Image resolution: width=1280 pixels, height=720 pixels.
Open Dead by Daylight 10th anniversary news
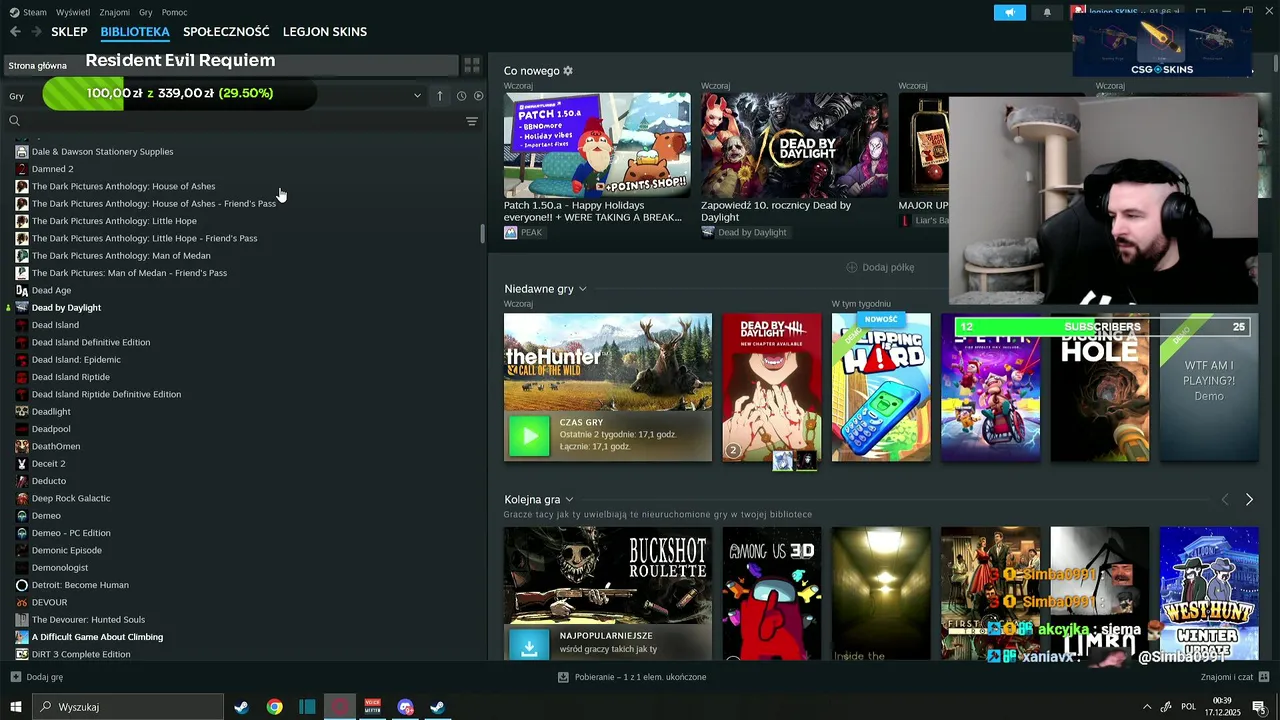tap(794, 145)
